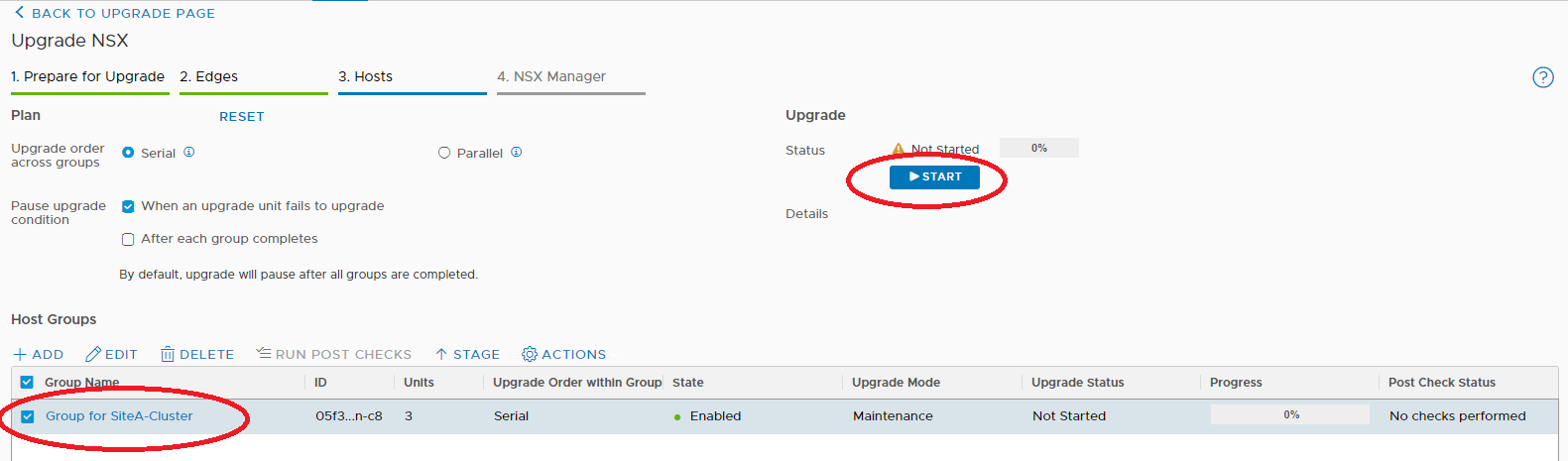Edit the selected host group
Image resolution: width=1568 pixels, height=461 pixels.
pos(111,354)
